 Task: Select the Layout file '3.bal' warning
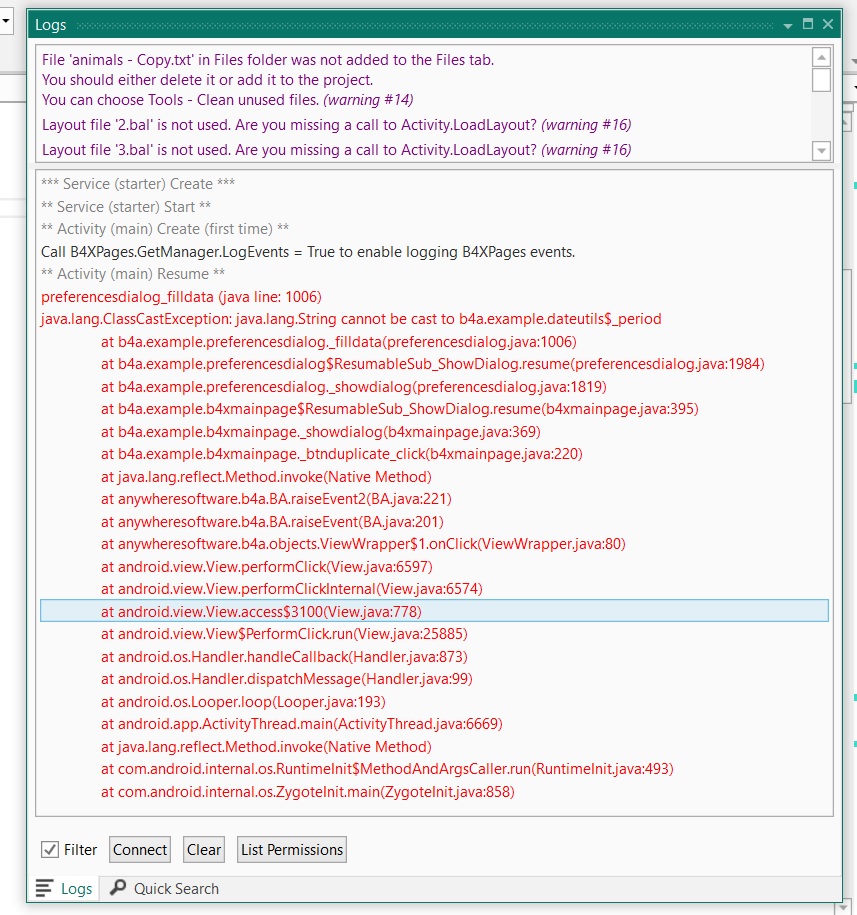337,150
